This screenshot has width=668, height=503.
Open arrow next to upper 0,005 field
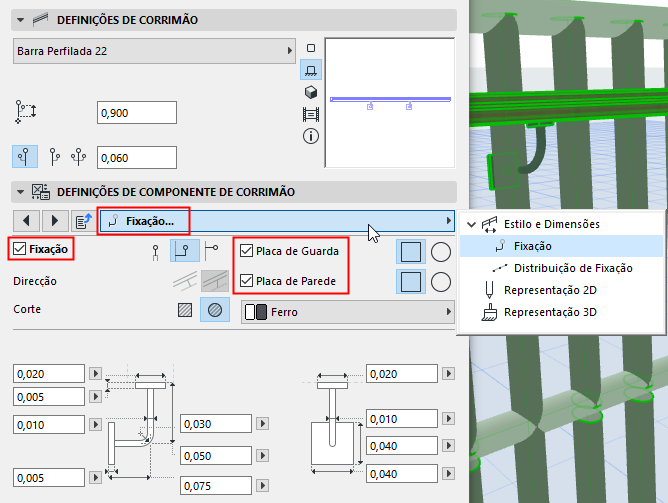tap(95, 397)
